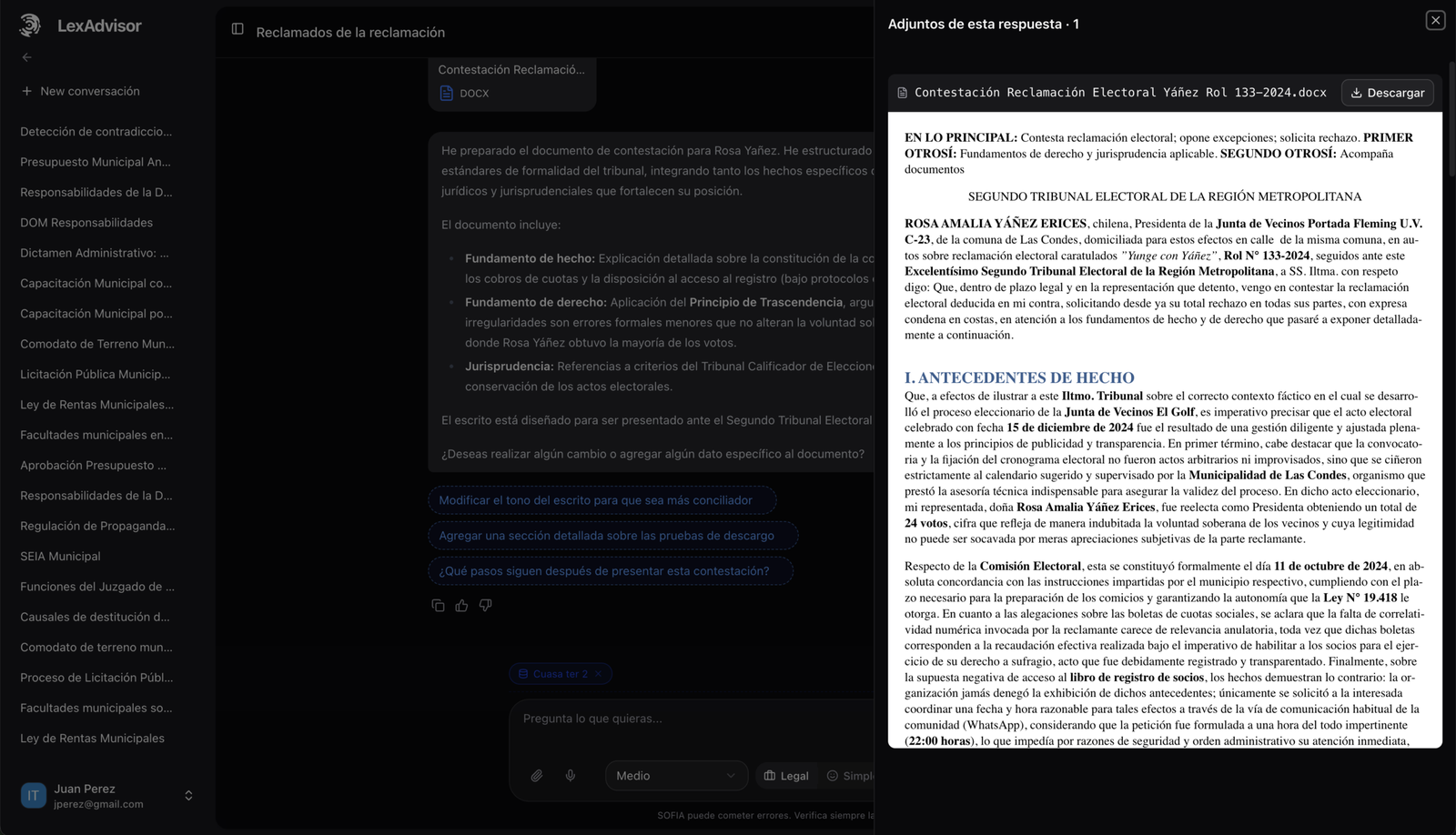Click the user avatar IT

pos(34,796)
